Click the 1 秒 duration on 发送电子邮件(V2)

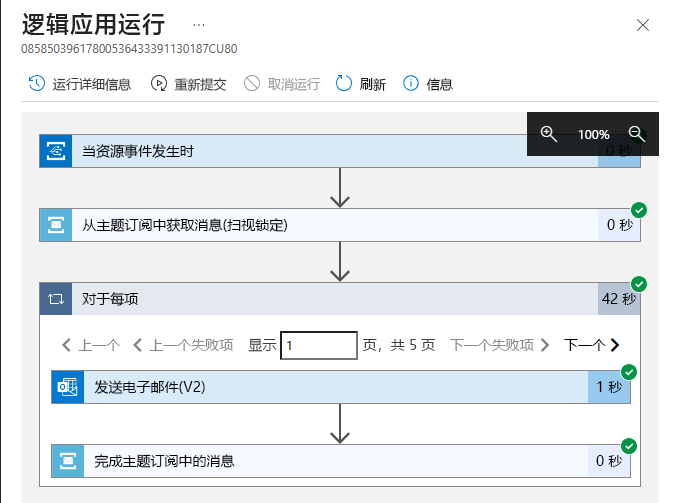tap(609, 387)
